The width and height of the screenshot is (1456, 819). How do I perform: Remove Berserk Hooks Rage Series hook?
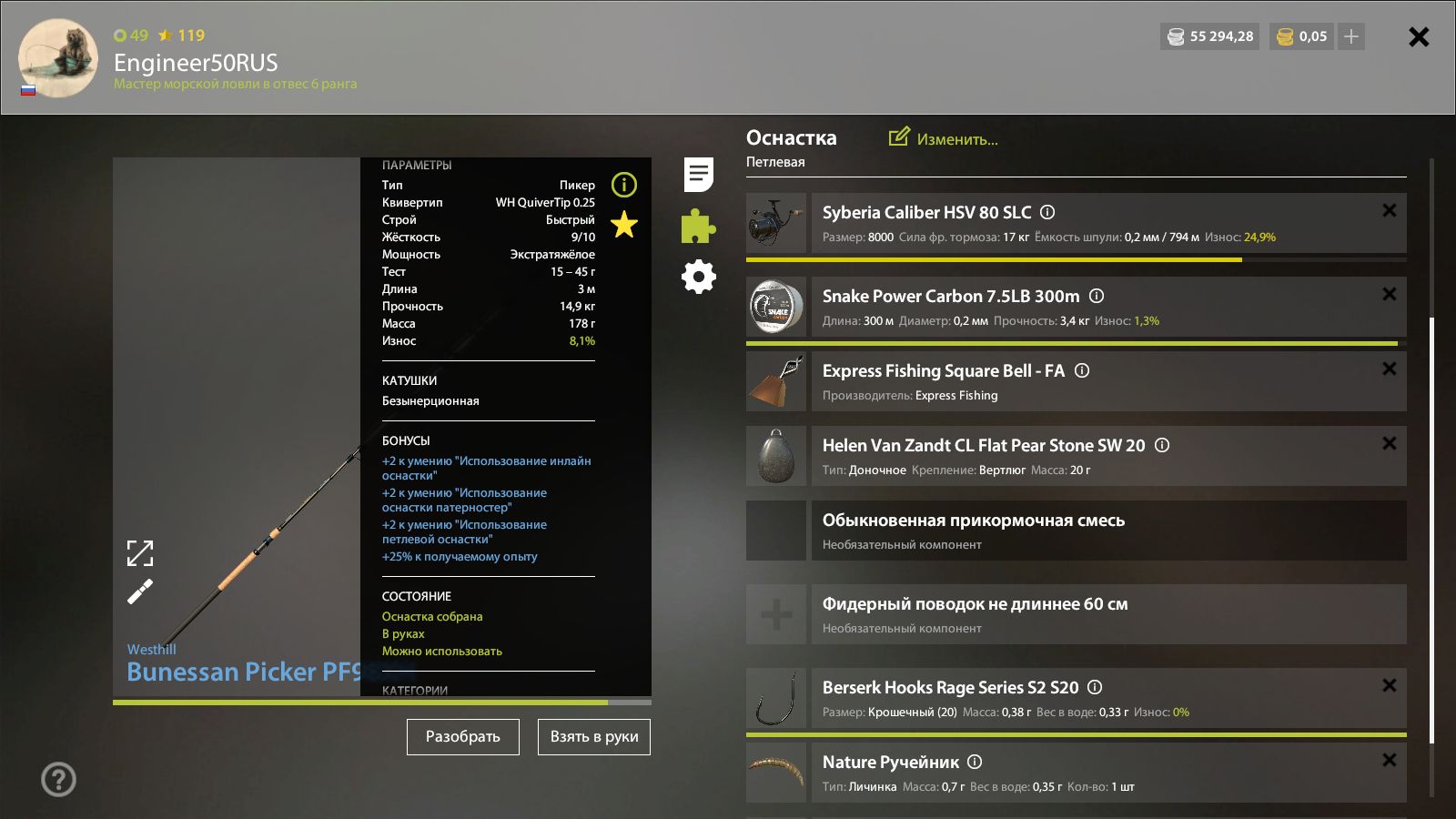(x=1390, y=685)
